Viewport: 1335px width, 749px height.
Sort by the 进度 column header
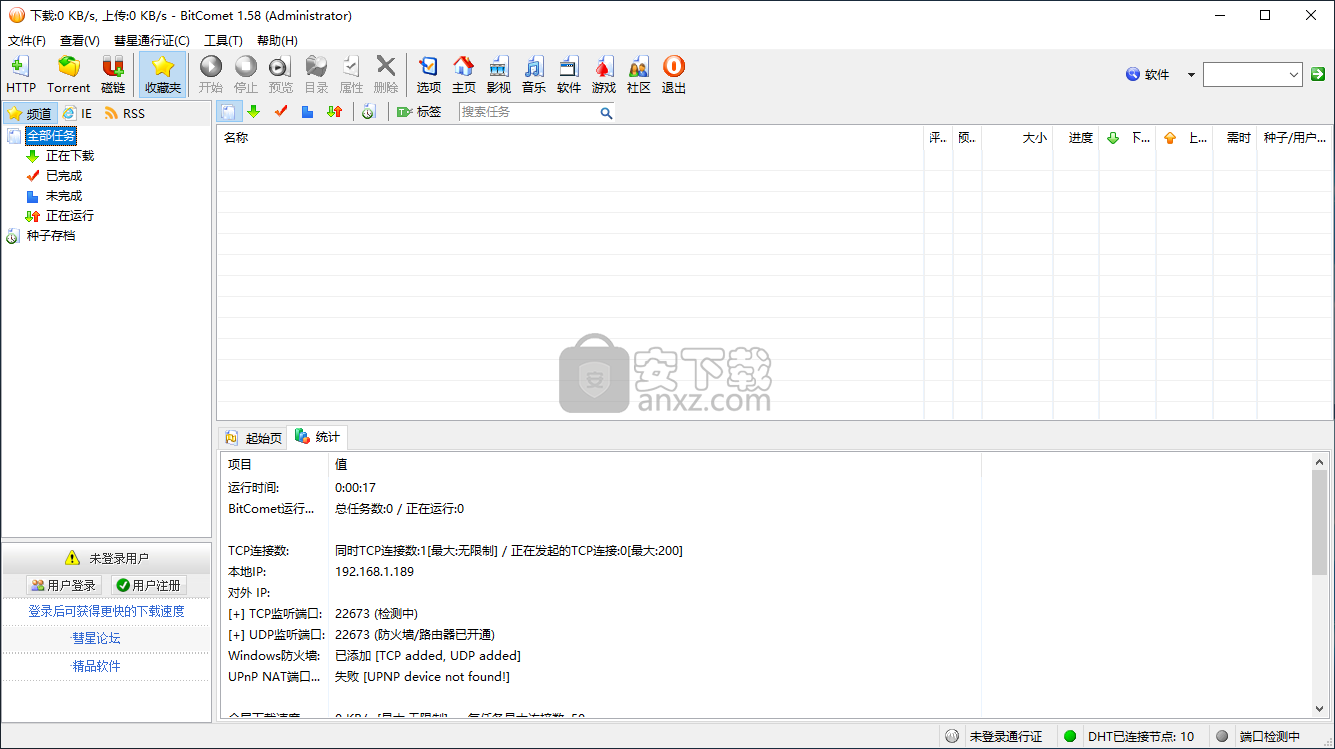(1076, 138)
